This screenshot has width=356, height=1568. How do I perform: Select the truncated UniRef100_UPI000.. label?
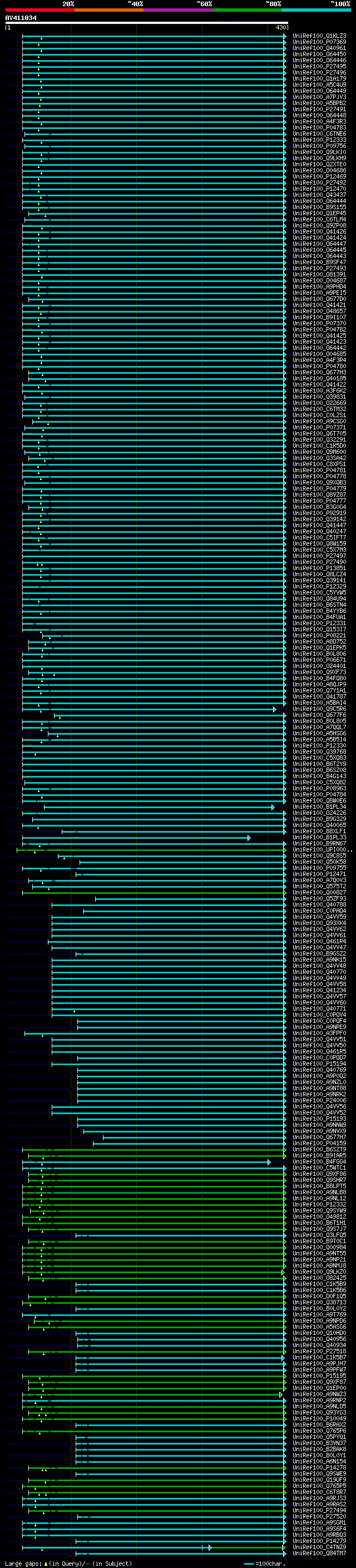[323, 850]
